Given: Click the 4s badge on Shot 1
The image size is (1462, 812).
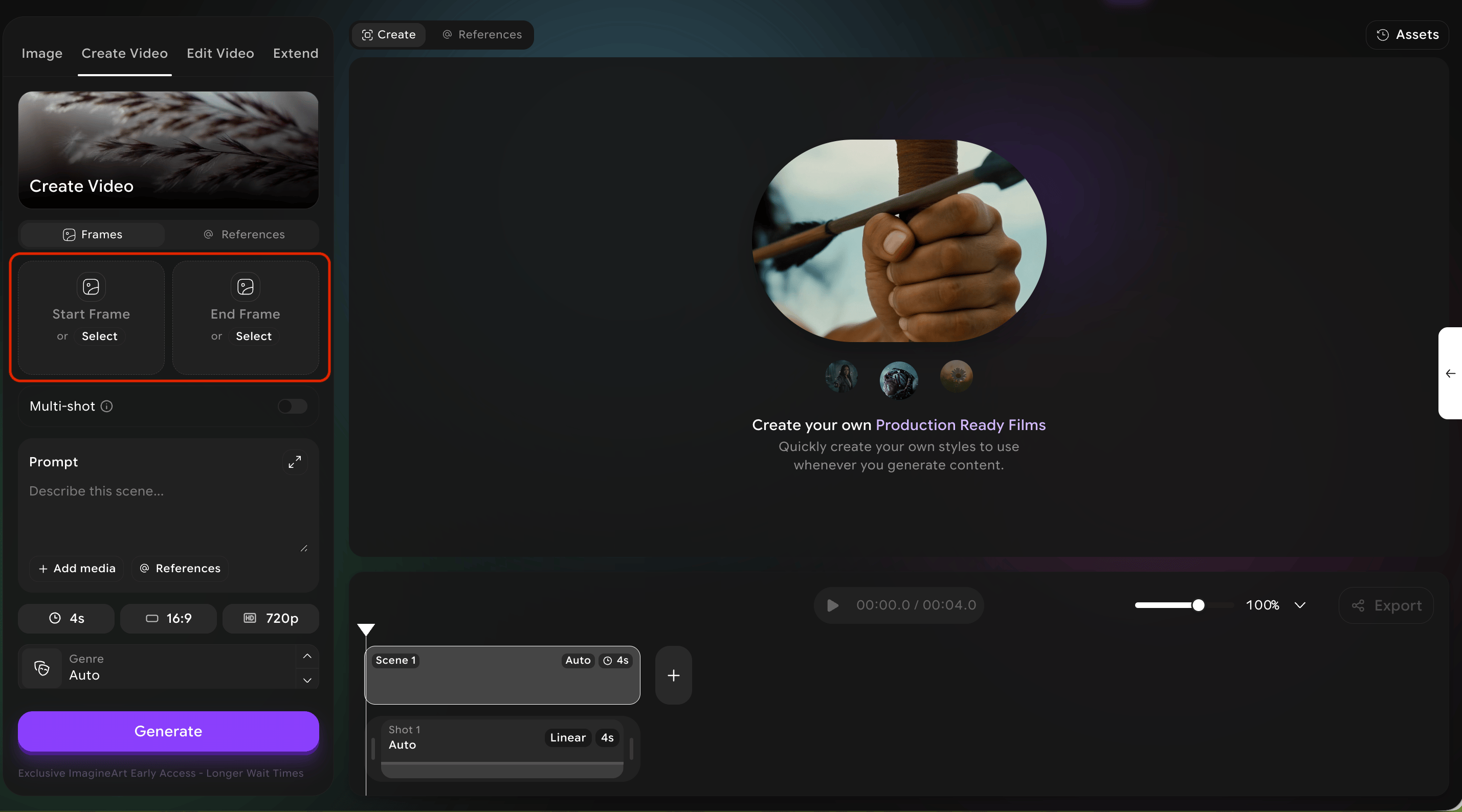Looking at the screenshot, I should [607, 738].
